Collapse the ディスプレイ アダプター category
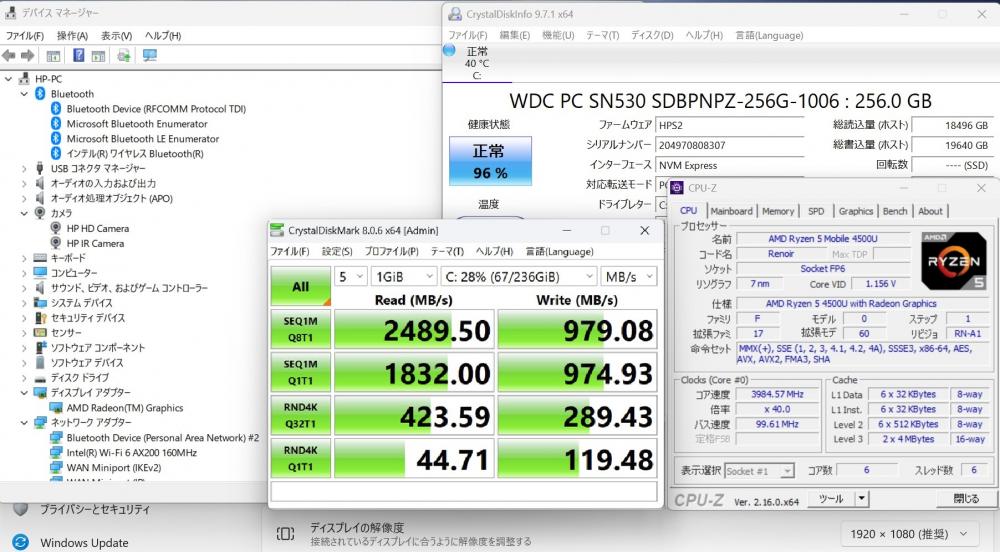This screenshot has height=552, width=1000. coord(24,393)
